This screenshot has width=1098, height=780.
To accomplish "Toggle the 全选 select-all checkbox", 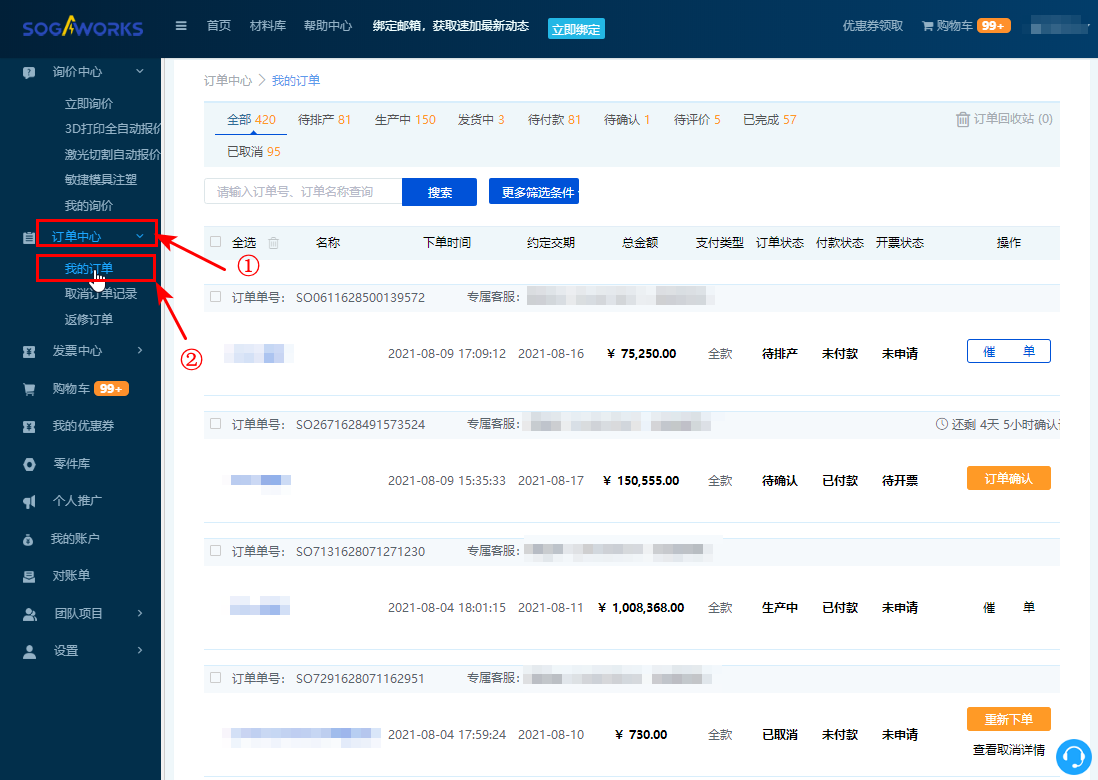I will [x=216, y=242].
